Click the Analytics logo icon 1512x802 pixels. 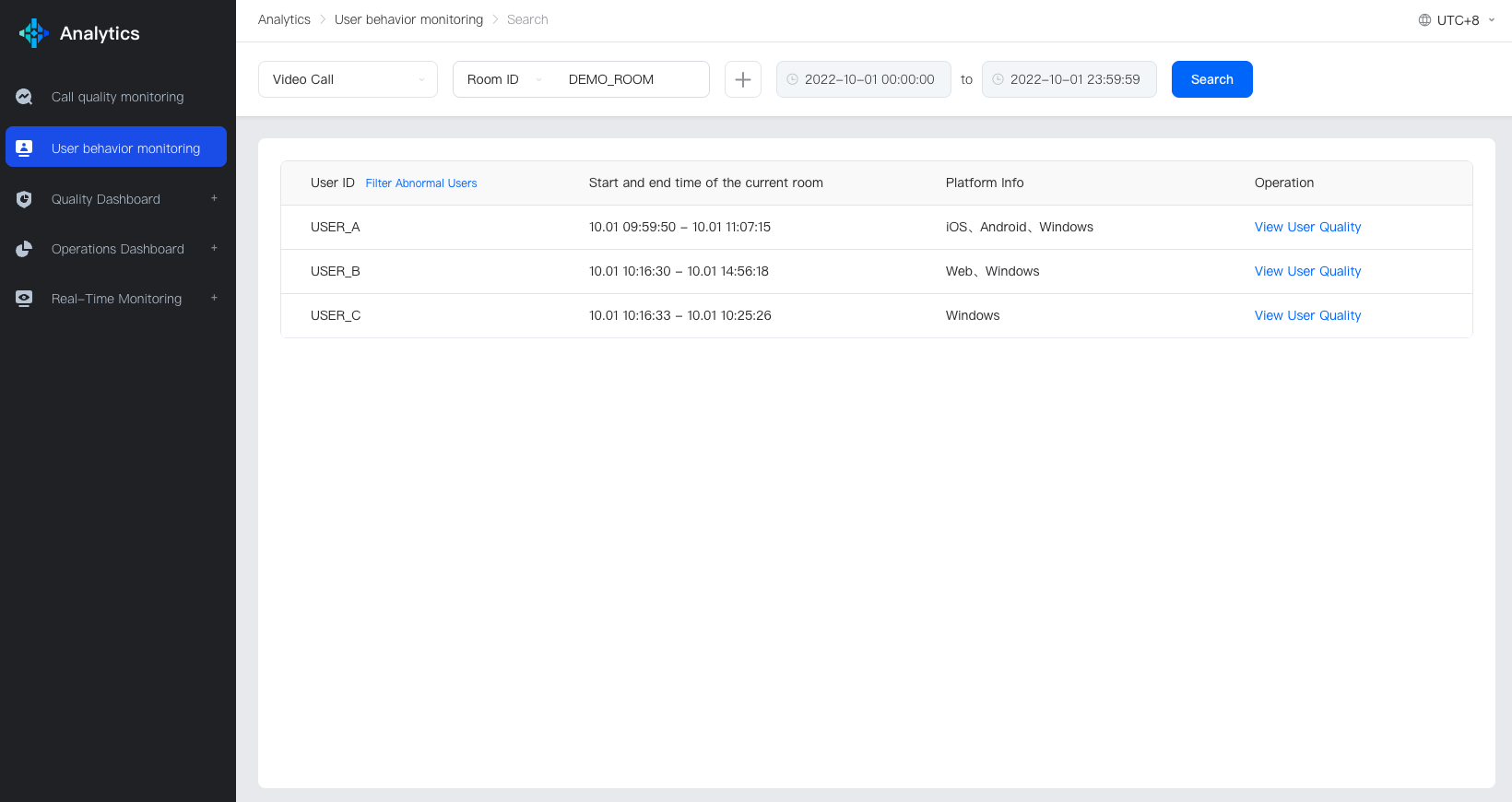tap(34, 33)
